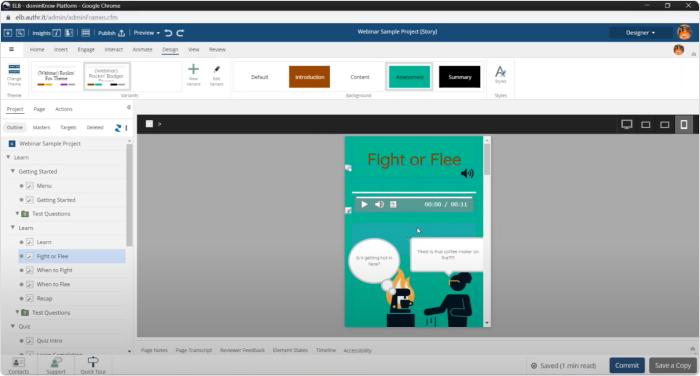The width and height of the screenshot is (700, 376).
Task: Toggle the checkbox for When to Fight
Action: pyautogui.click(x=30, y=270)
